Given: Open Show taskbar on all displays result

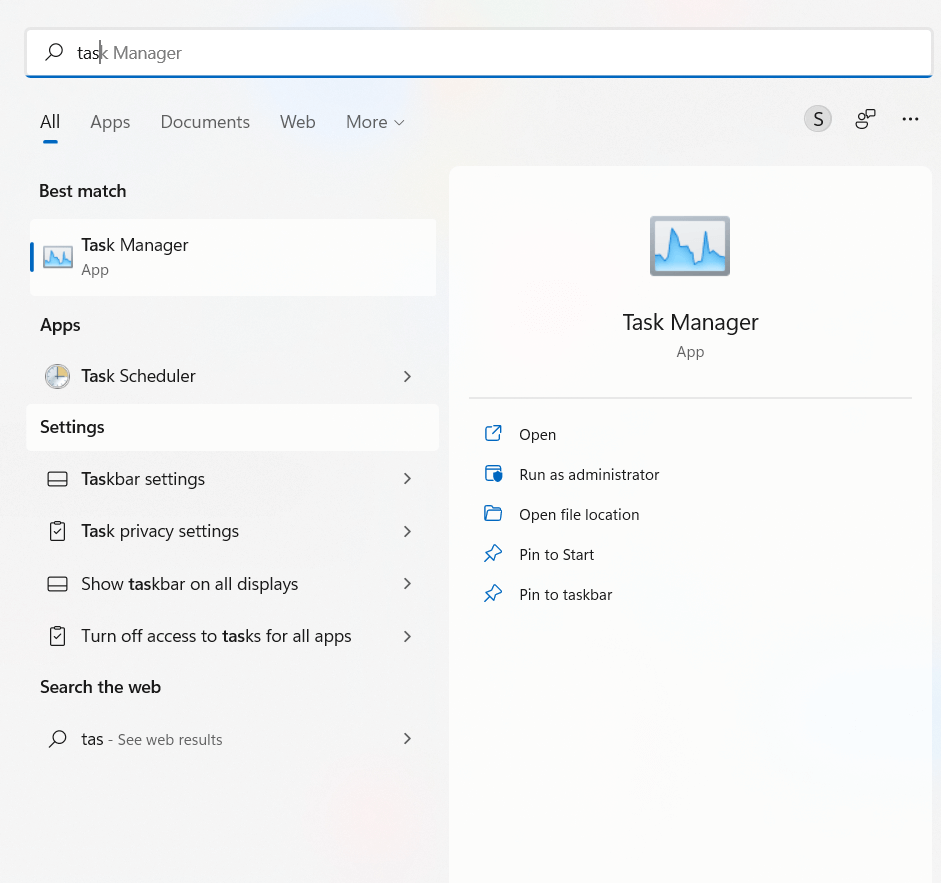Looking at the screenshot, I should 233,584.
